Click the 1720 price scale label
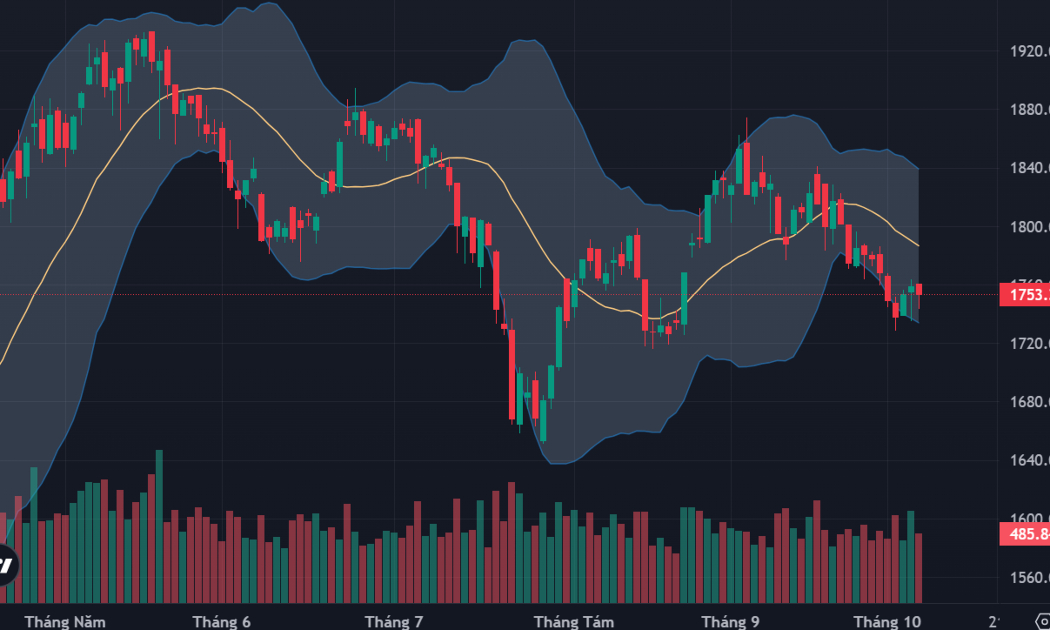 (x=1029, y=343)
